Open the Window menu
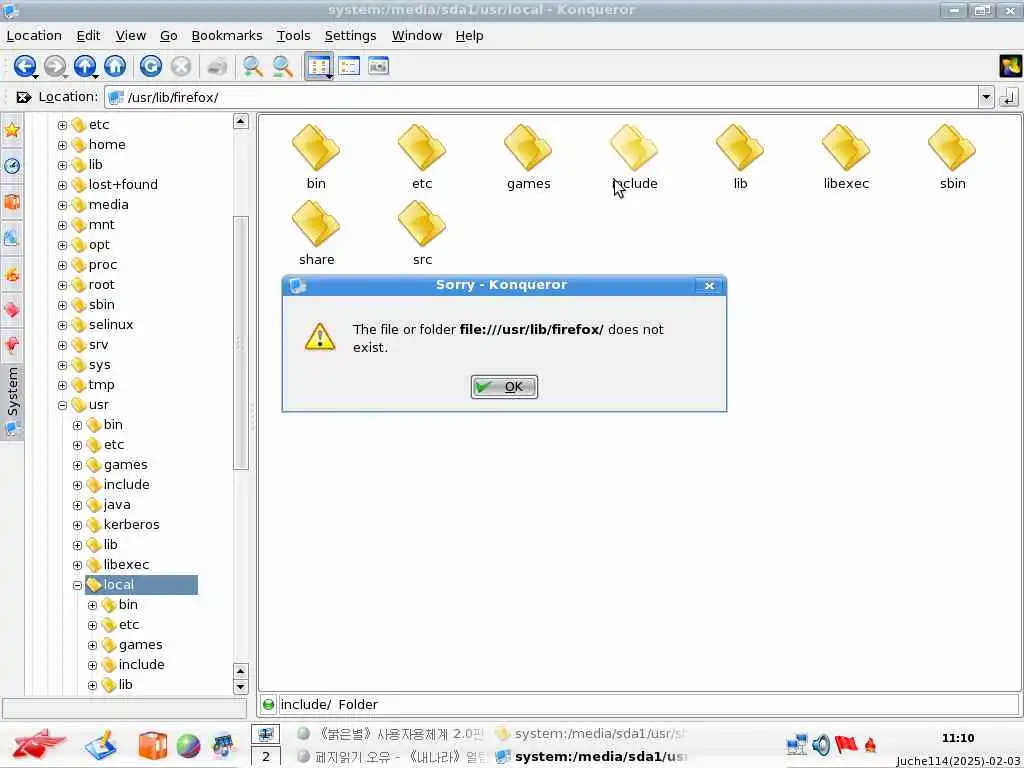This screenshot has height=768, width=1024. point(417,35)
